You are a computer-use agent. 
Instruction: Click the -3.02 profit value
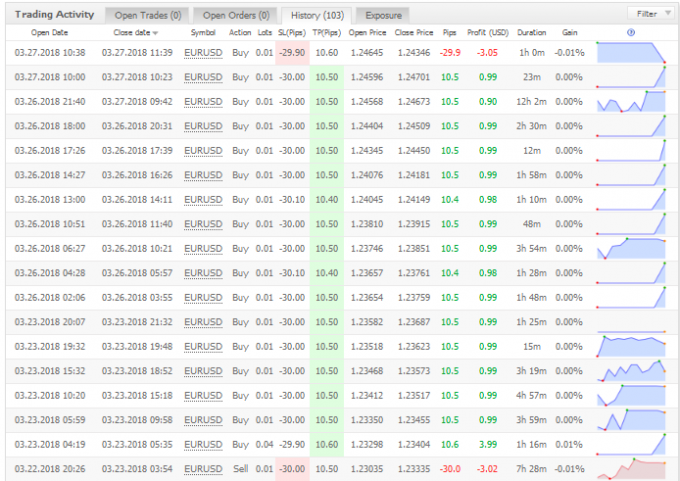(487, 469)
